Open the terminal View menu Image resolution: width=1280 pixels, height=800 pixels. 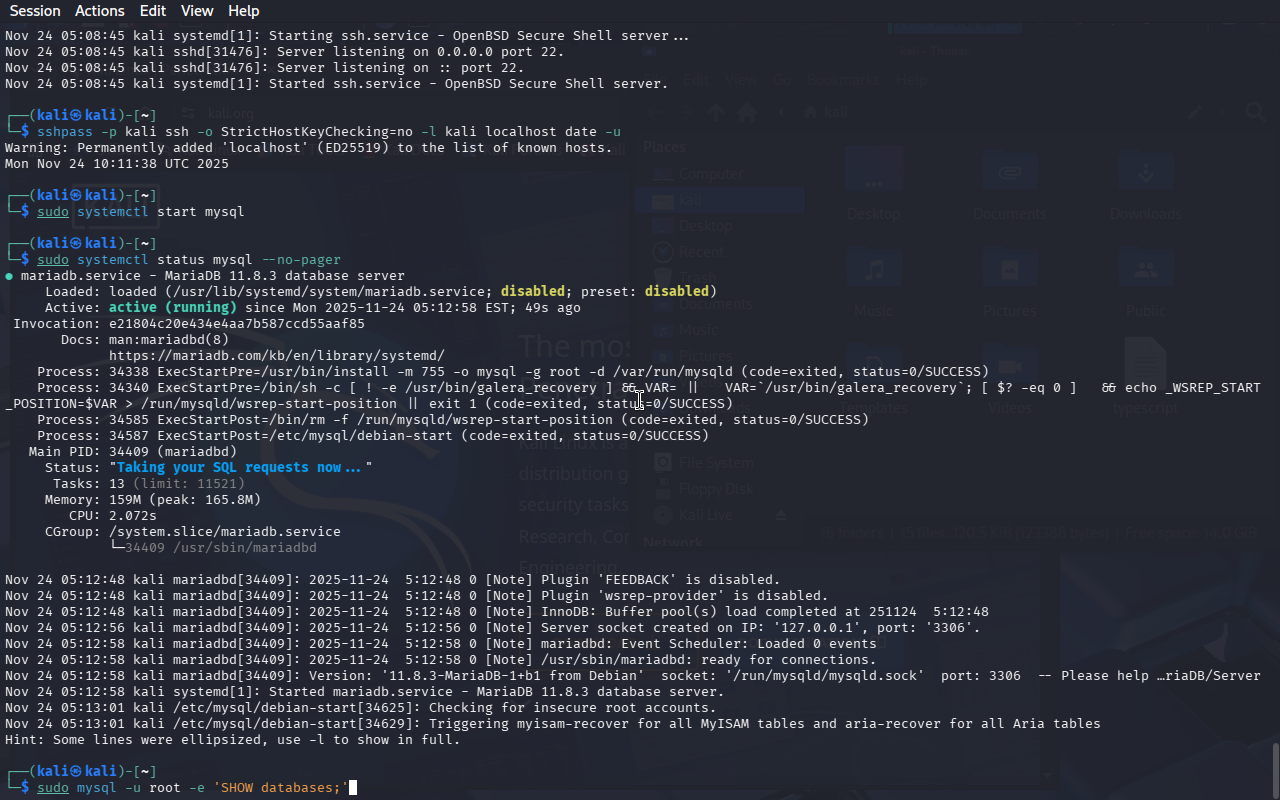pyautogui.click(x=197, y=11)
